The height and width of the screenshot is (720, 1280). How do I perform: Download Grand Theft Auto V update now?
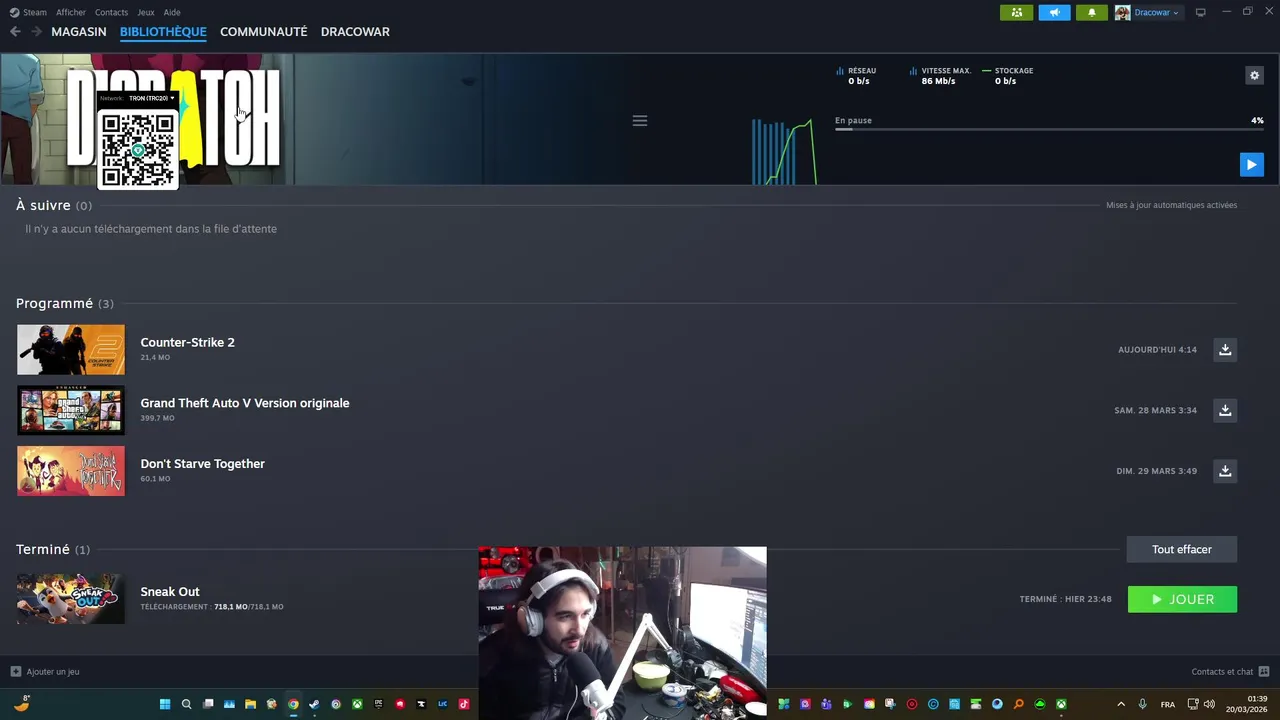coord(1225,410)
